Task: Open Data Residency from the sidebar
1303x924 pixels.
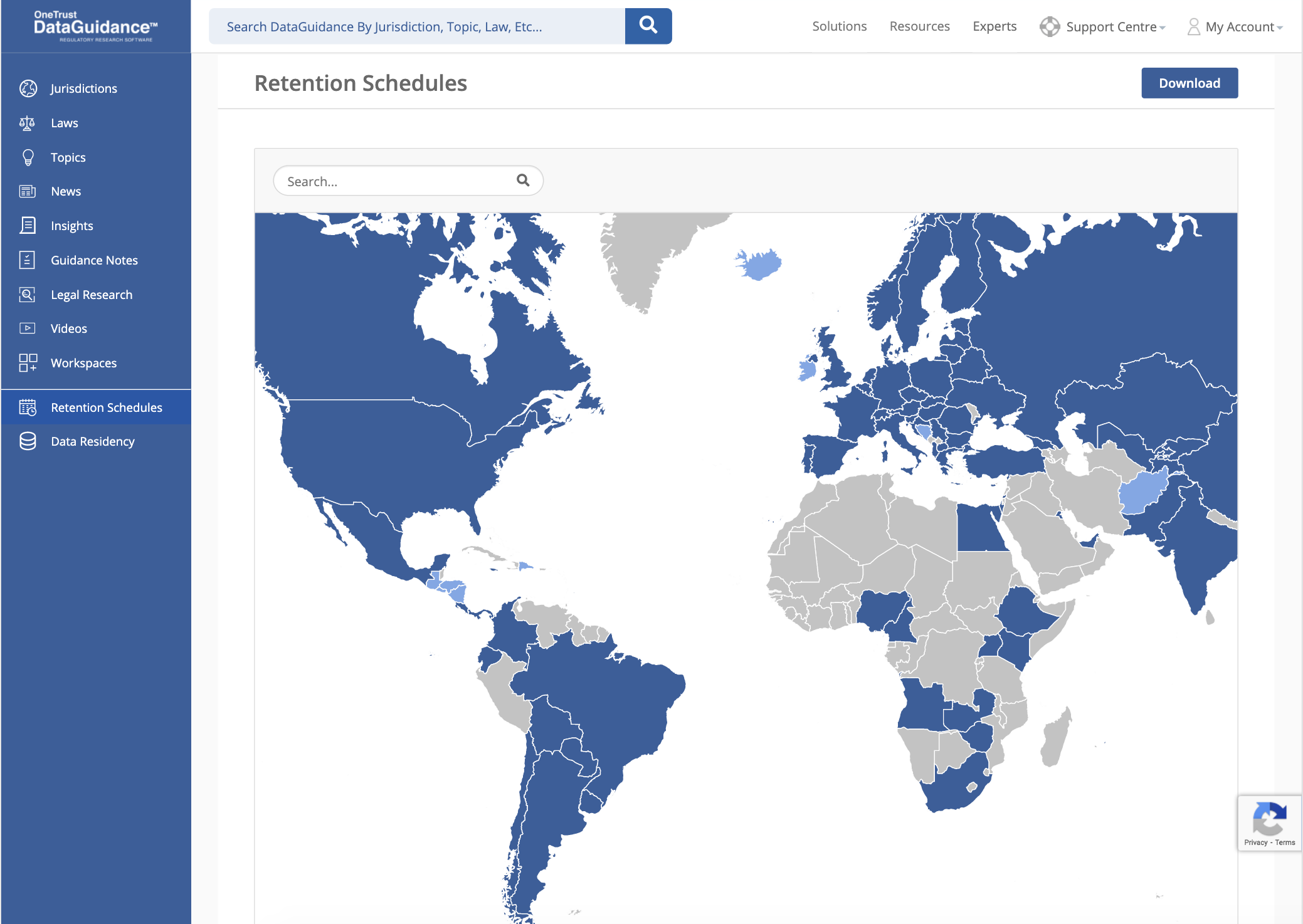Action: pos(96,441)
